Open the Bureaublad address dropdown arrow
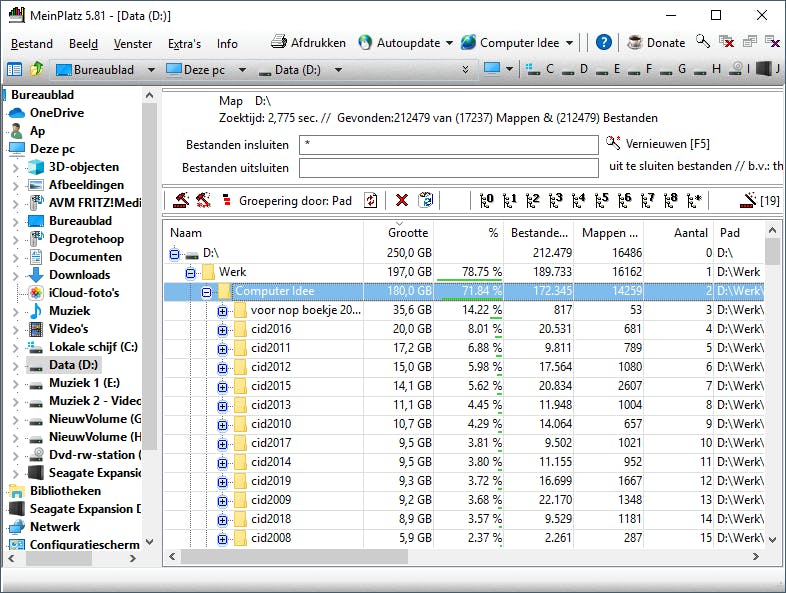786x593 pixels. tap(151, 70)
